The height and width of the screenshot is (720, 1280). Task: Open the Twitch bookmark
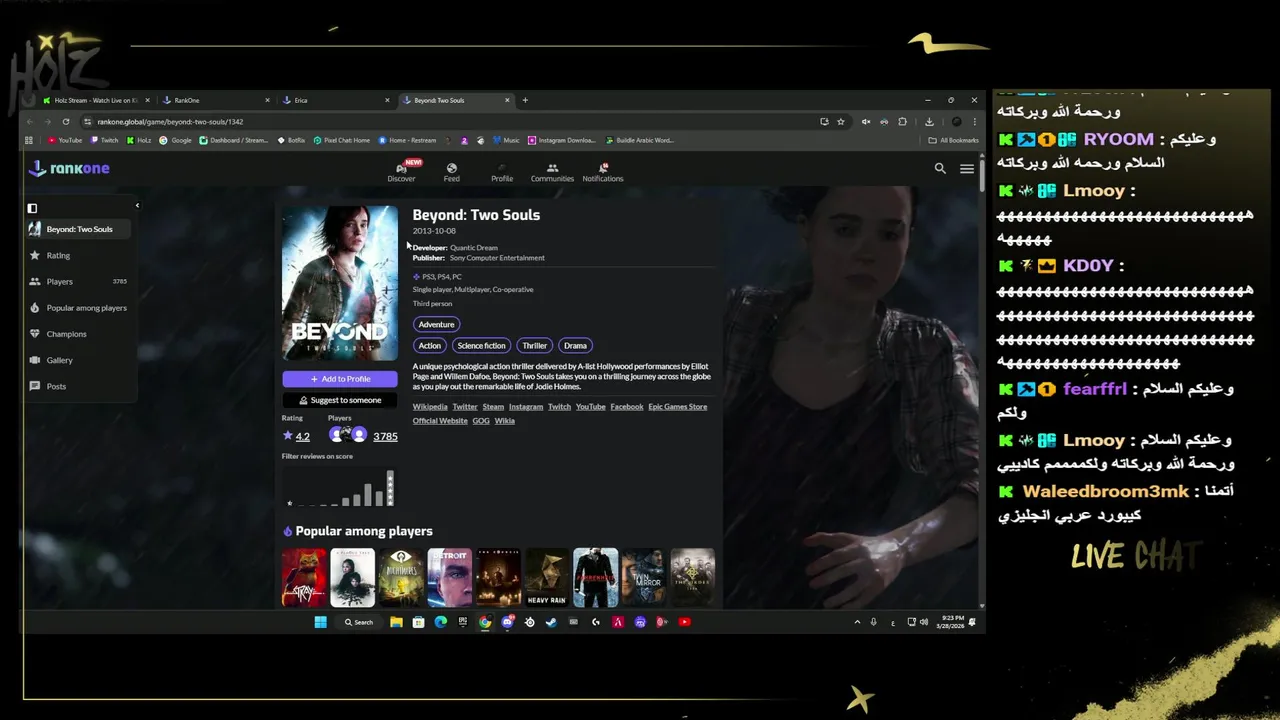[x=105, y=140]
